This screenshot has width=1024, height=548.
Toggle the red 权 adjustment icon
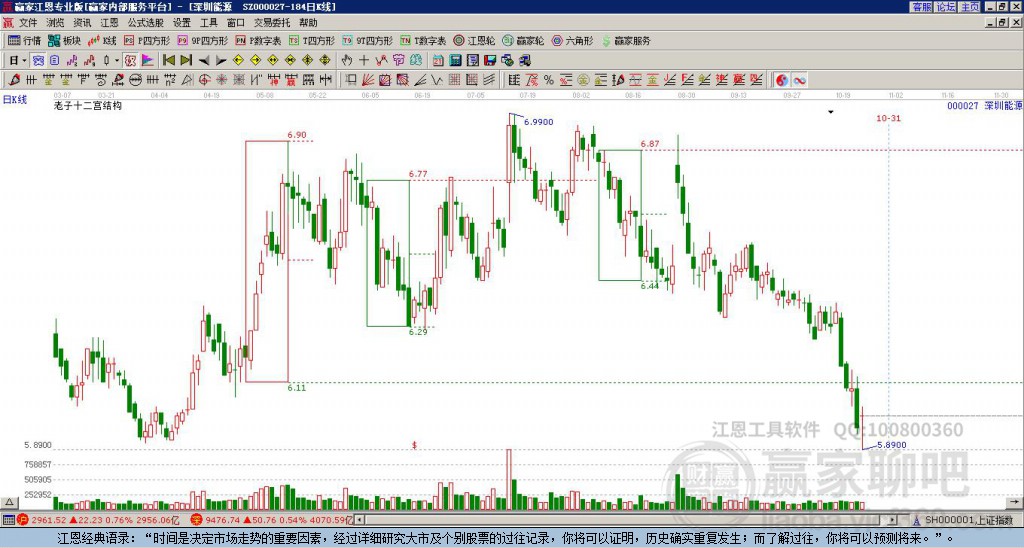pyautogui.click(x=130, y=60)
